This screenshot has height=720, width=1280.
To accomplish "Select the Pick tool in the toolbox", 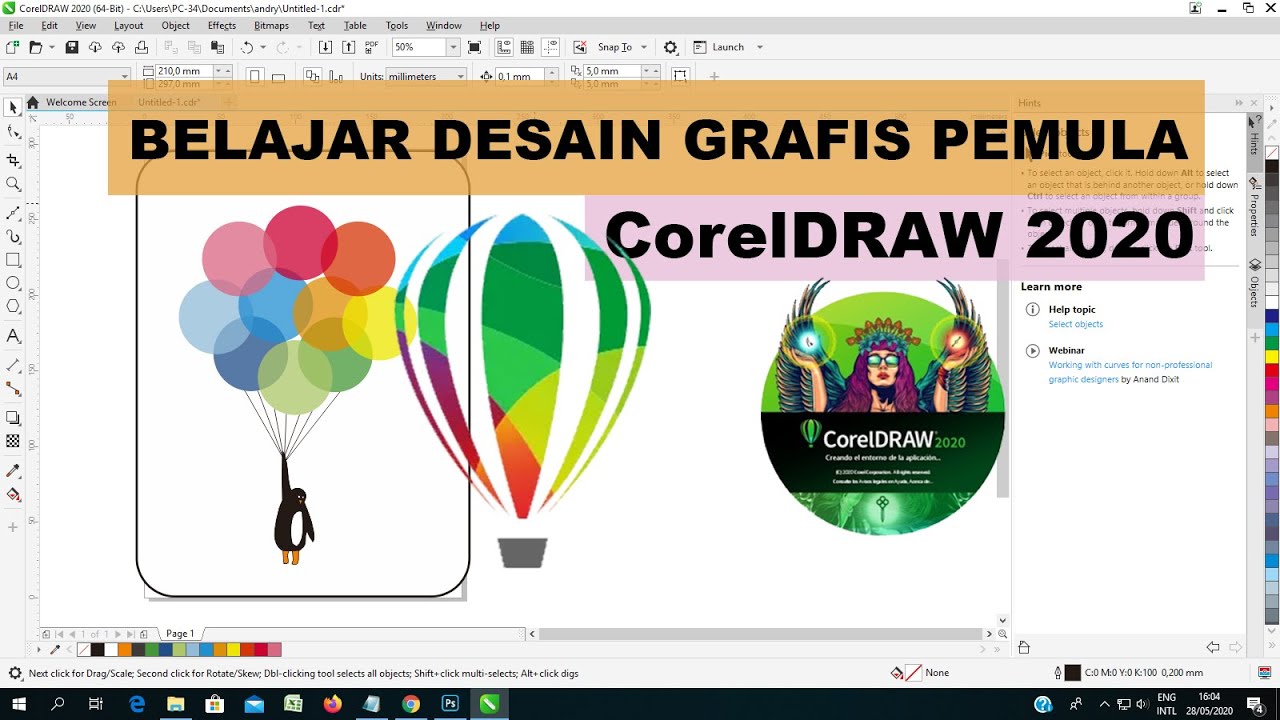I will [13, 107].
